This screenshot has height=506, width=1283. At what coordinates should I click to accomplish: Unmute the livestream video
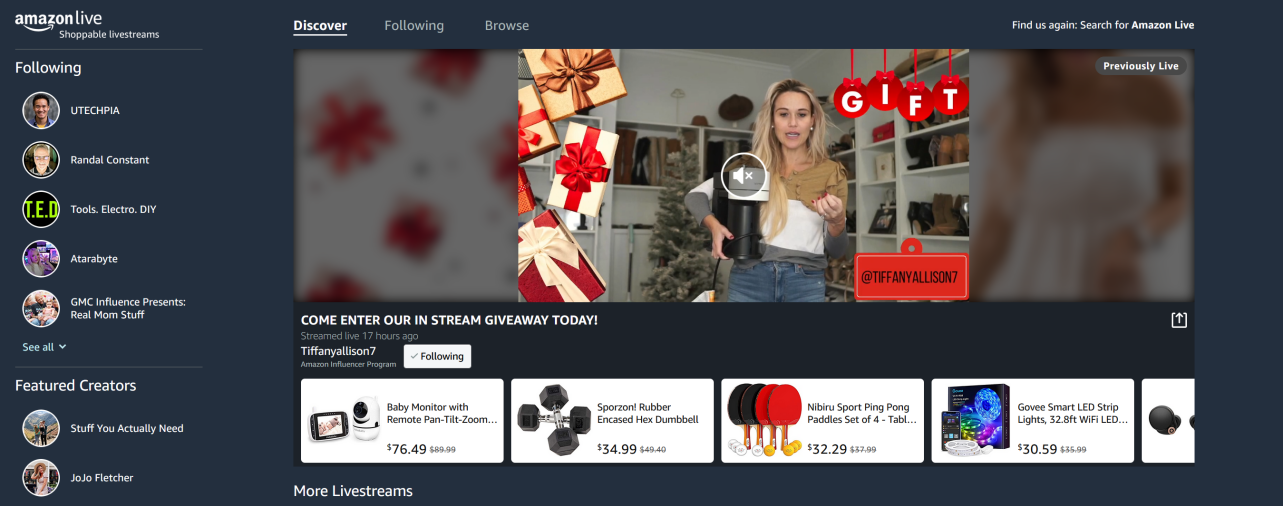(744, 176)
